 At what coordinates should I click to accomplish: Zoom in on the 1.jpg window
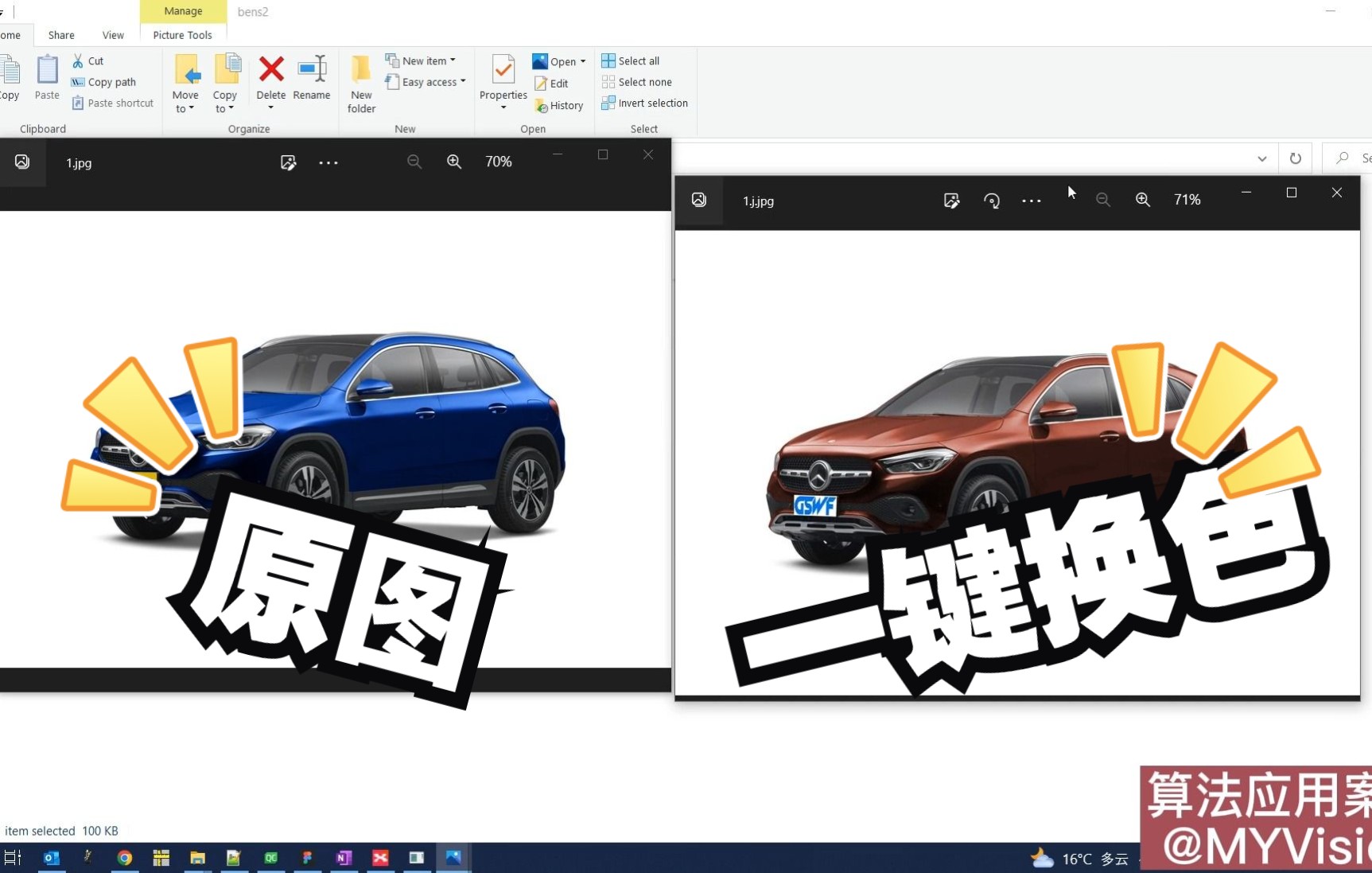click(x=454, y=162)
